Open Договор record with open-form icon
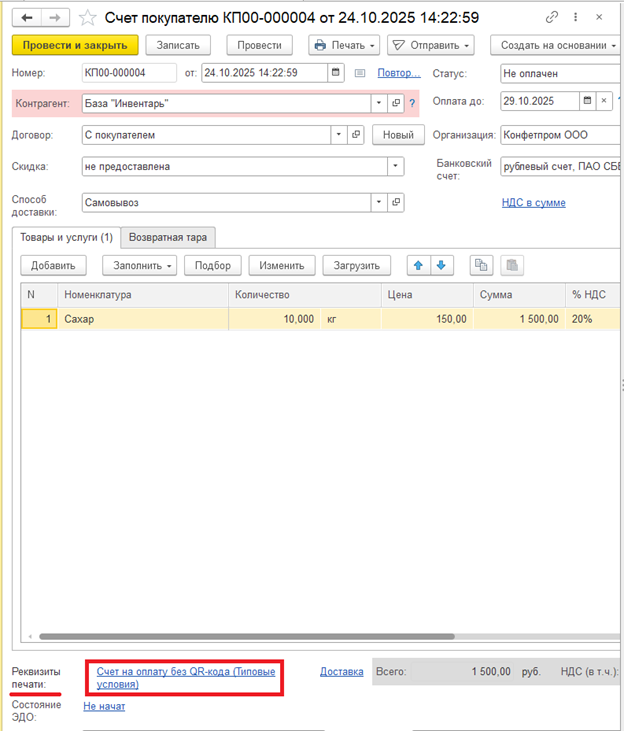Screen dimensions: 624x731 click(356, 135)
